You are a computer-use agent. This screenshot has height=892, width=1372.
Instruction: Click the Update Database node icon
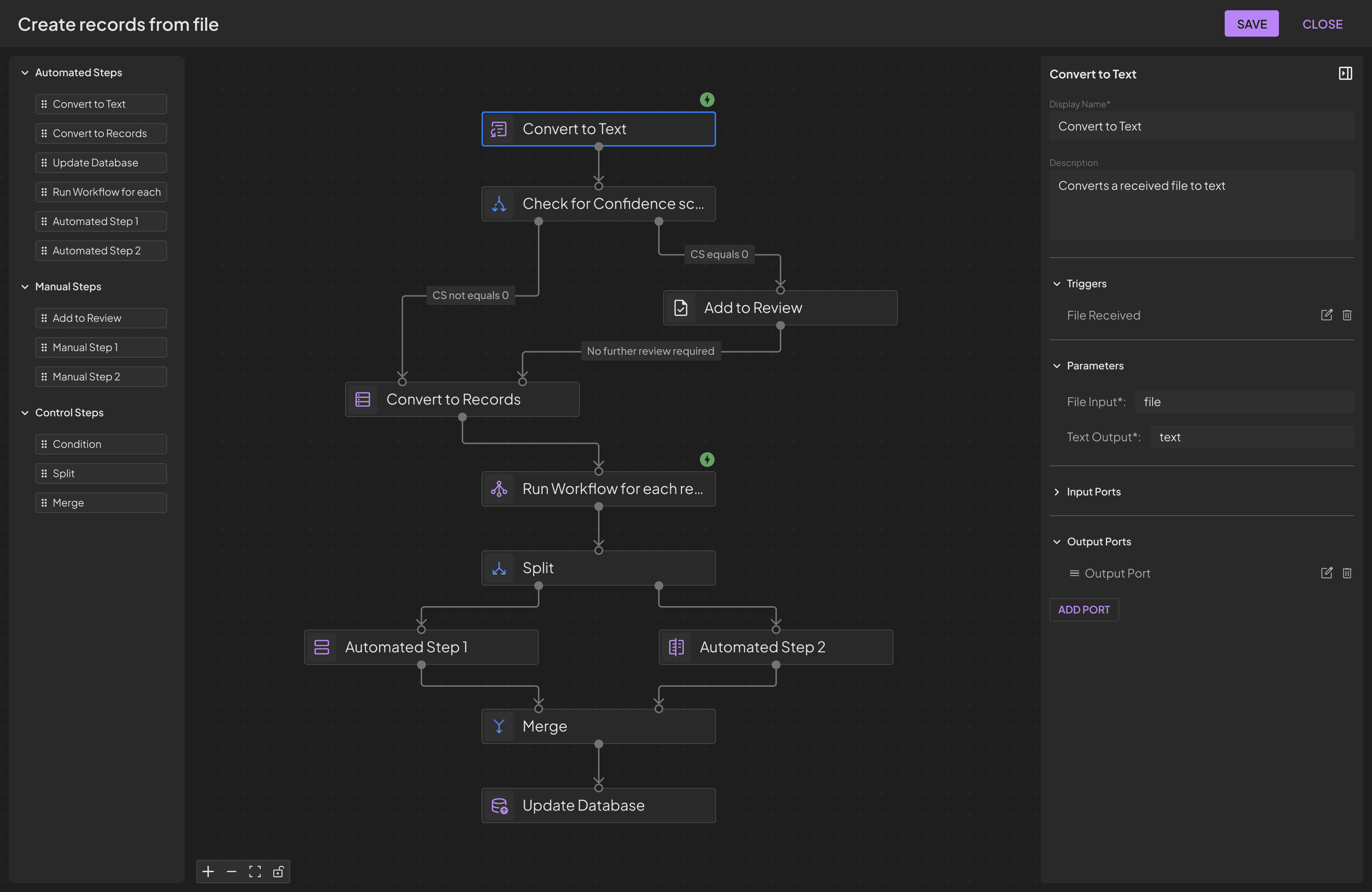(499, 806)
